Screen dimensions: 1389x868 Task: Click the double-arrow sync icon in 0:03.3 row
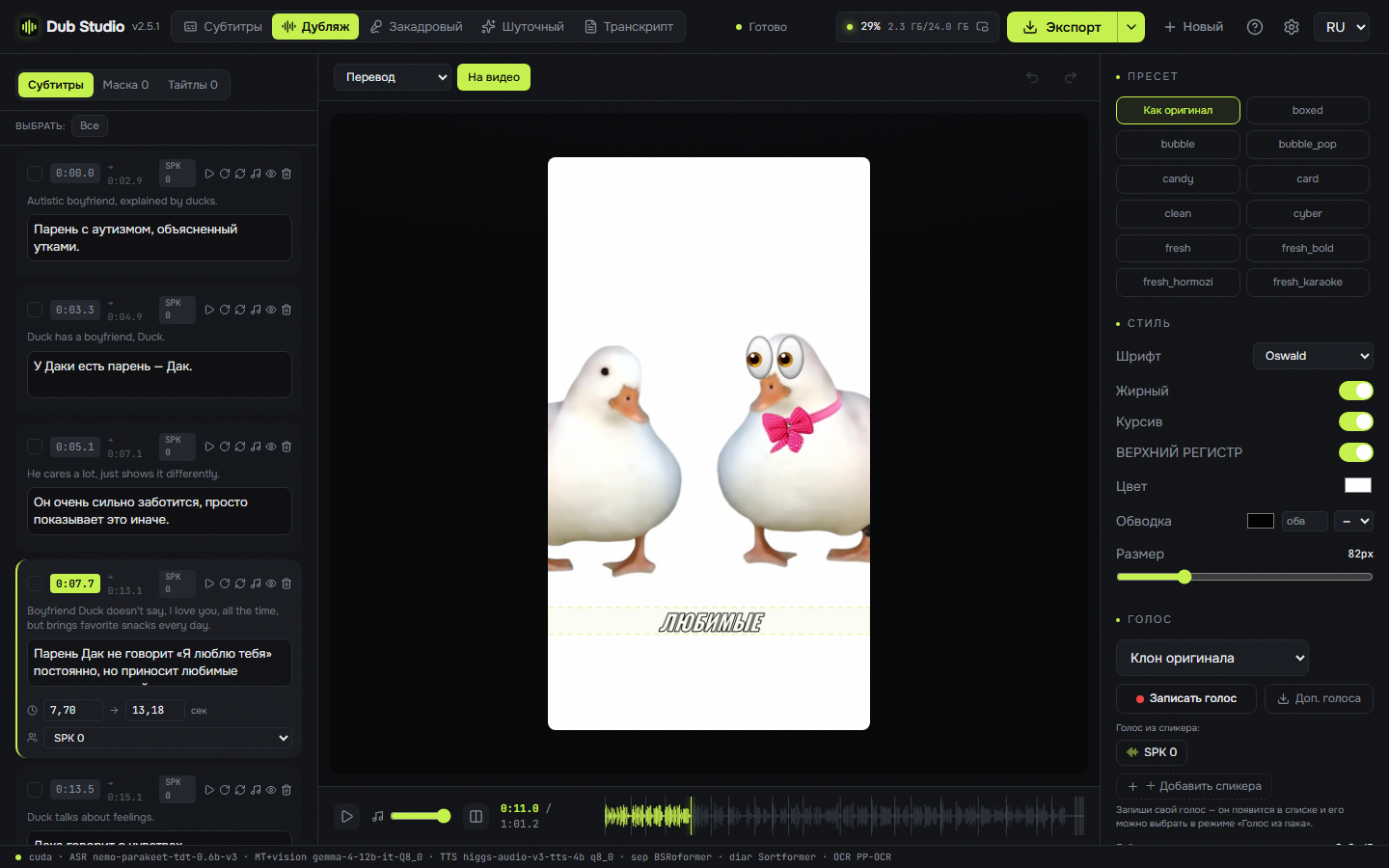(x=240, y=310)
